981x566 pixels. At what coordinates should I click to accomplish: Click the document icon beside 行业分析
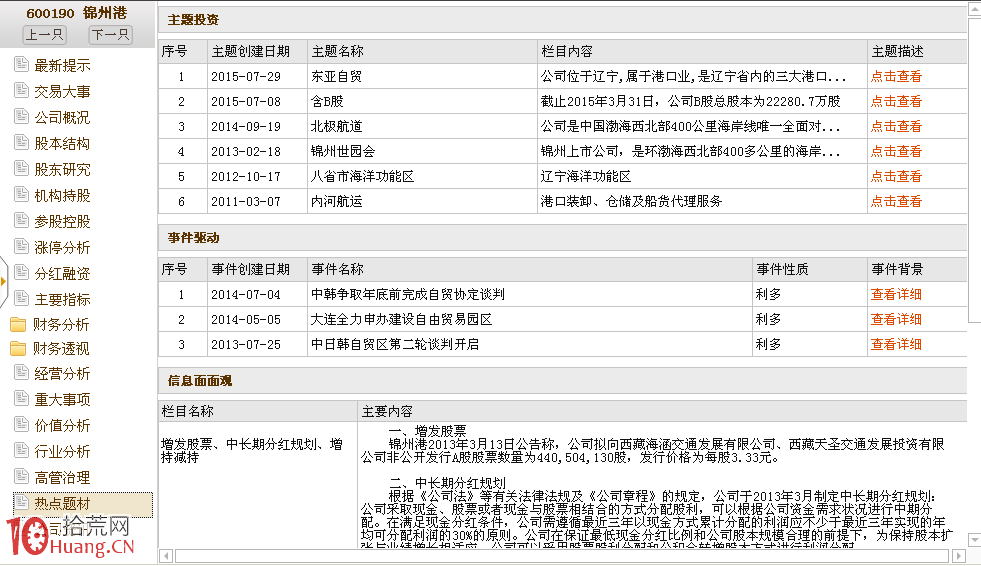pos(21,451)
